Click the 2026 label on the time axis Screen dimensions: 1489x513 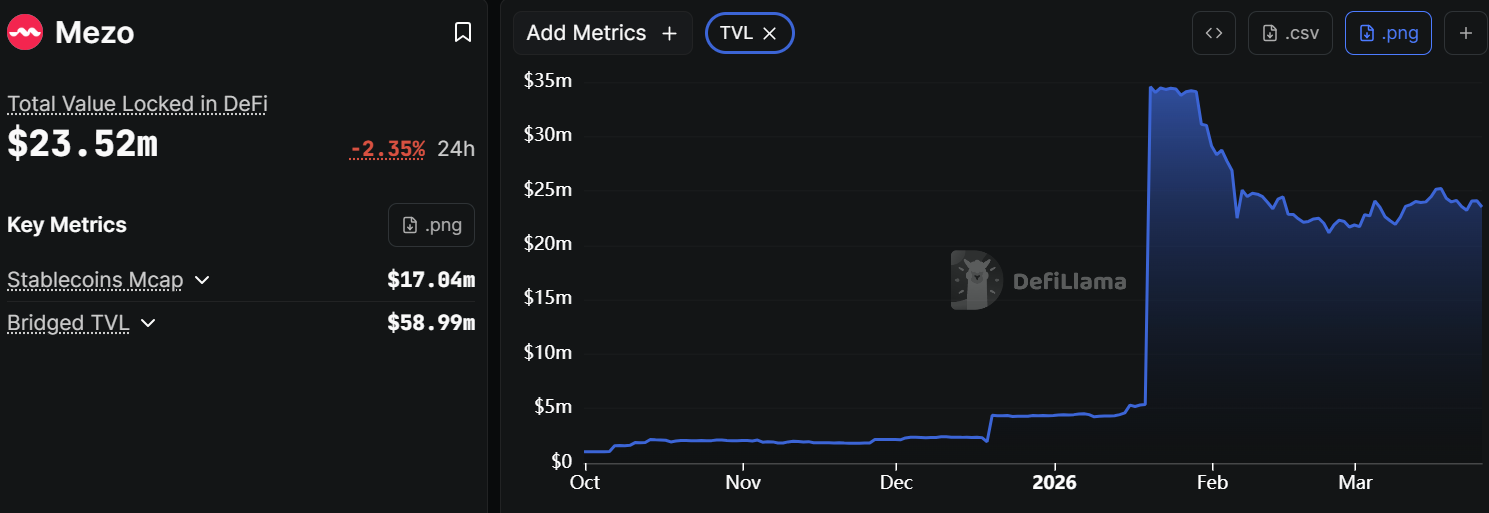coord(1054,483)
